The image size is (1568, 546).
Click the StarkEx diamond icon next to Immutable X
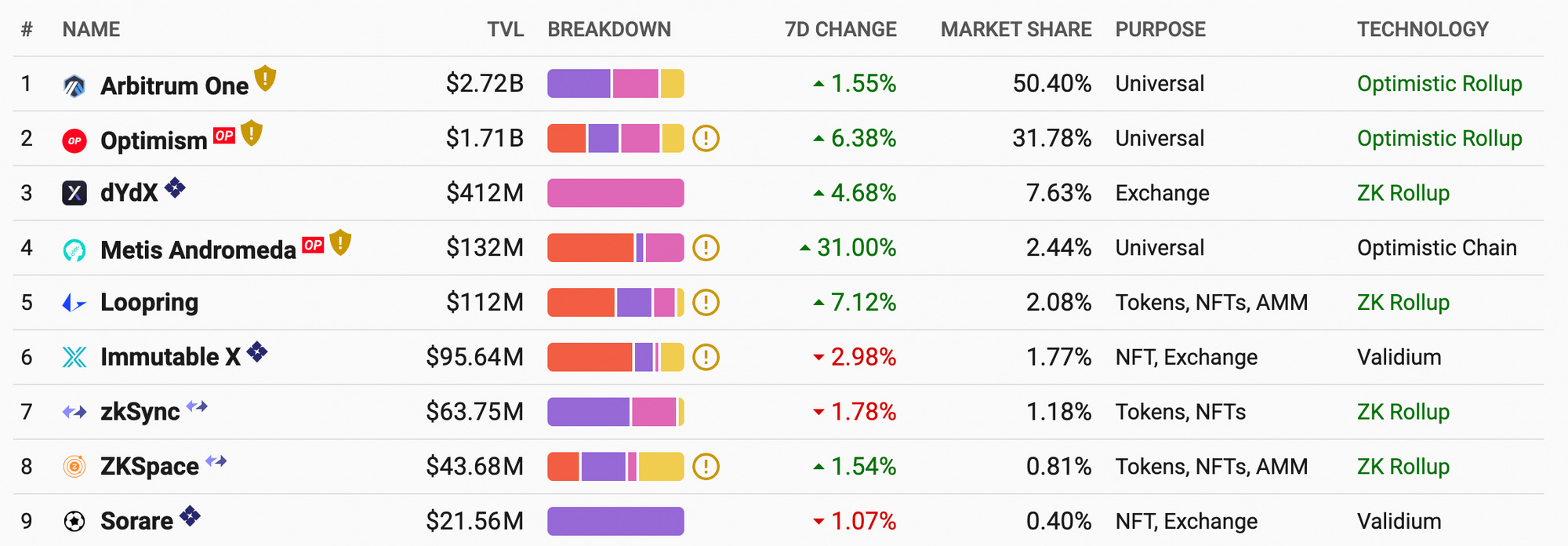257,352
